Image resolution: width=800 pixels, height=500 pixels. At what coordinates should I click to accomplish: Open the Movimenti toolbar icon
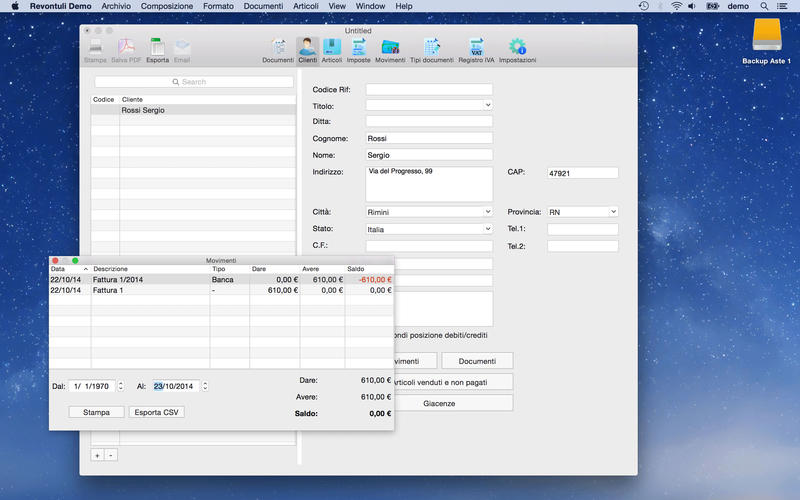point(390,48)
